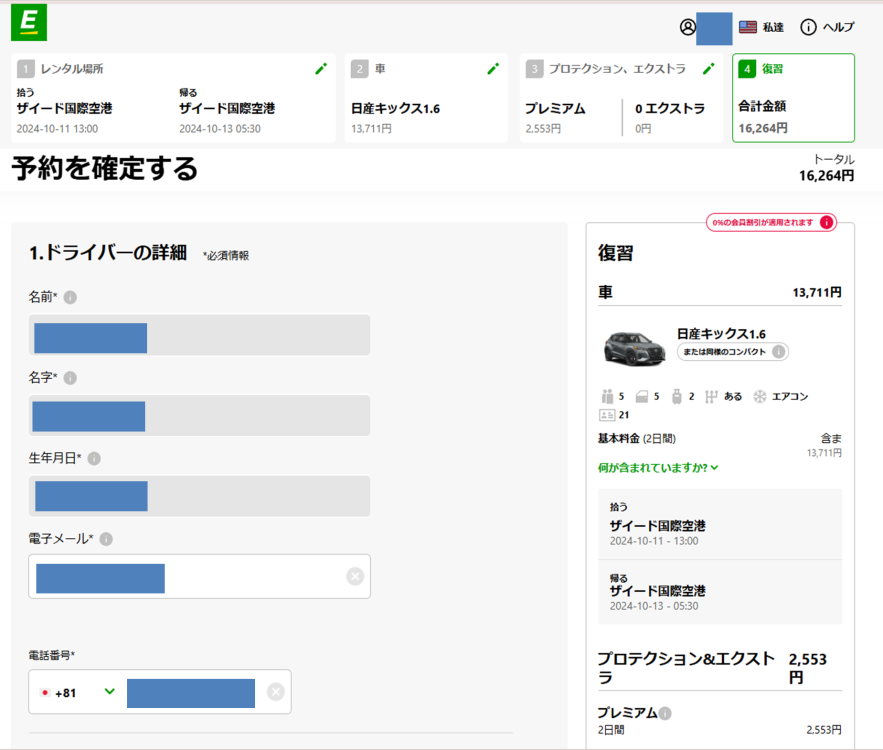
Task: Click into the email input field
Action: click(x=250, y=577)
